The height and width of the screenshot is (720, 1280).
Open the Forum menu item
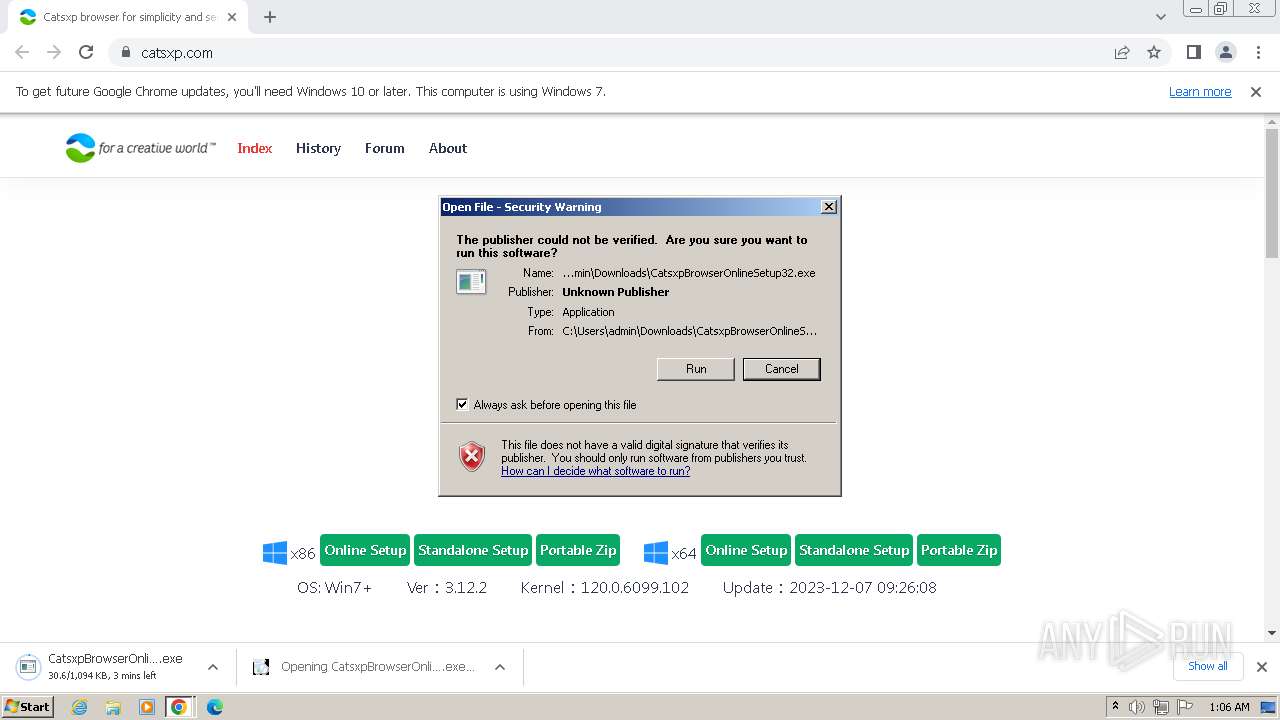click(x=385, y=148)
